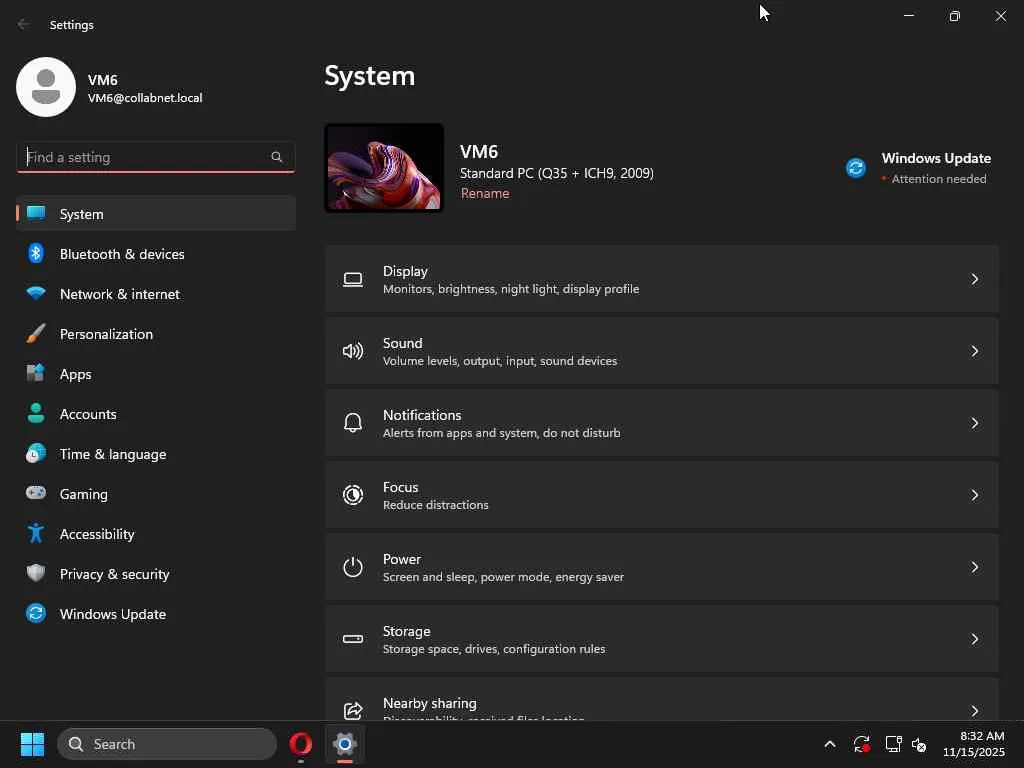Viewport: 1024px width, 768px height.
Task: Click the Display laptop icon
Action: point(353,280)
